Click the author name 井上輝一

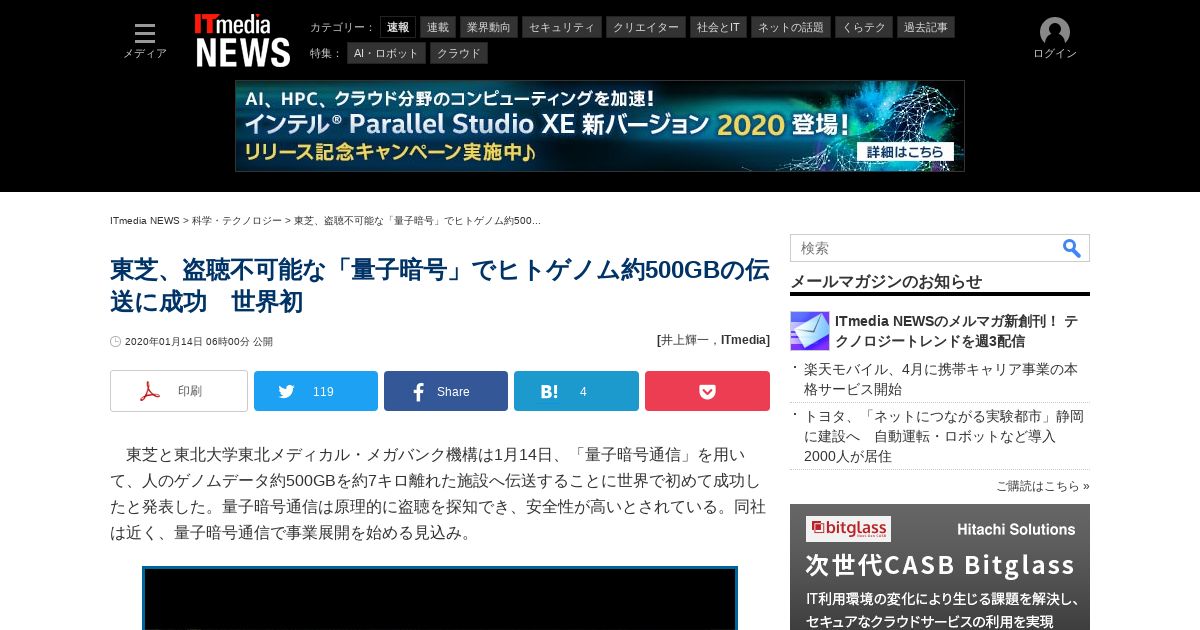coord(686,340)
